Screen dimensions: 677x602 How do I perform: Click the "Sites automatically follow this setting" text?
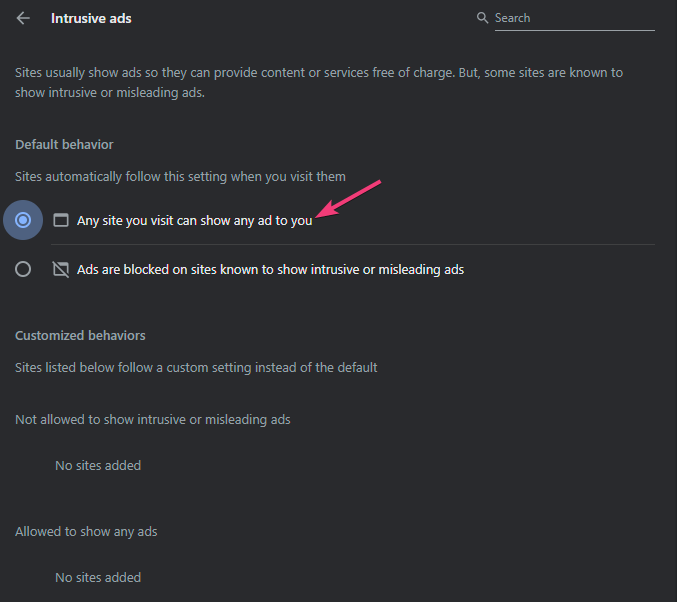tap(180, 177)
